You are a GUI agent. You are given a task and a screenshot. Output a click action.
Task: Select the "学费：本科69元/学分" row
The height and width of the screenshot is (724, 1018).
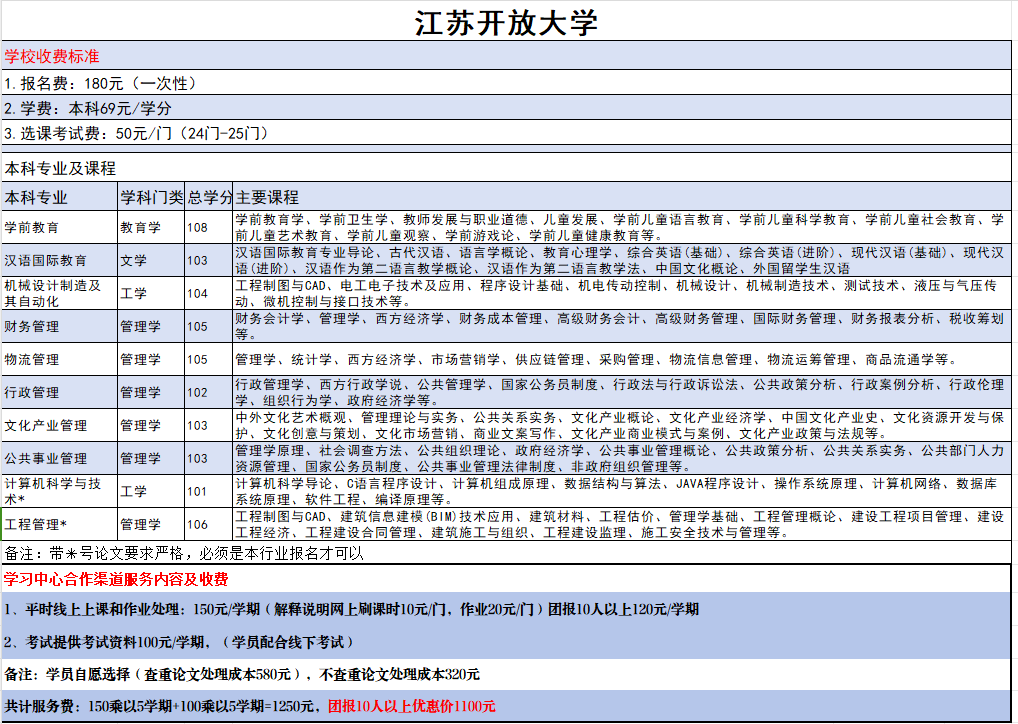click(506, 108)
